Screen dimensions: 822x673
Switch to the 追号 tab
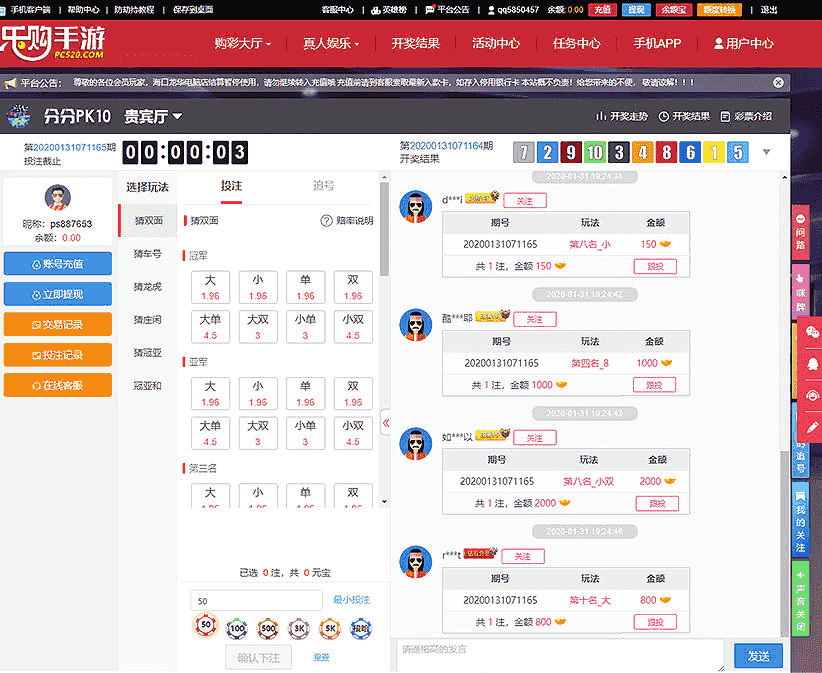tap(322, 186)
